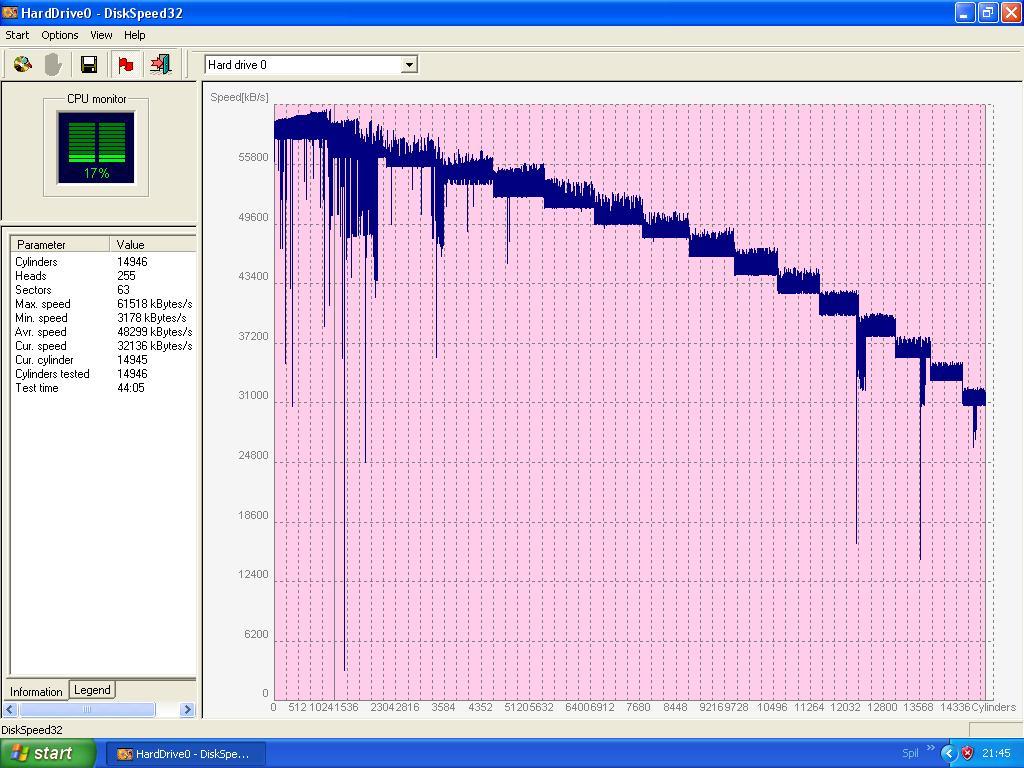Viewport: 1024px width, 768px height.
Task: Click the Value column header
Action: pos(153,244)
